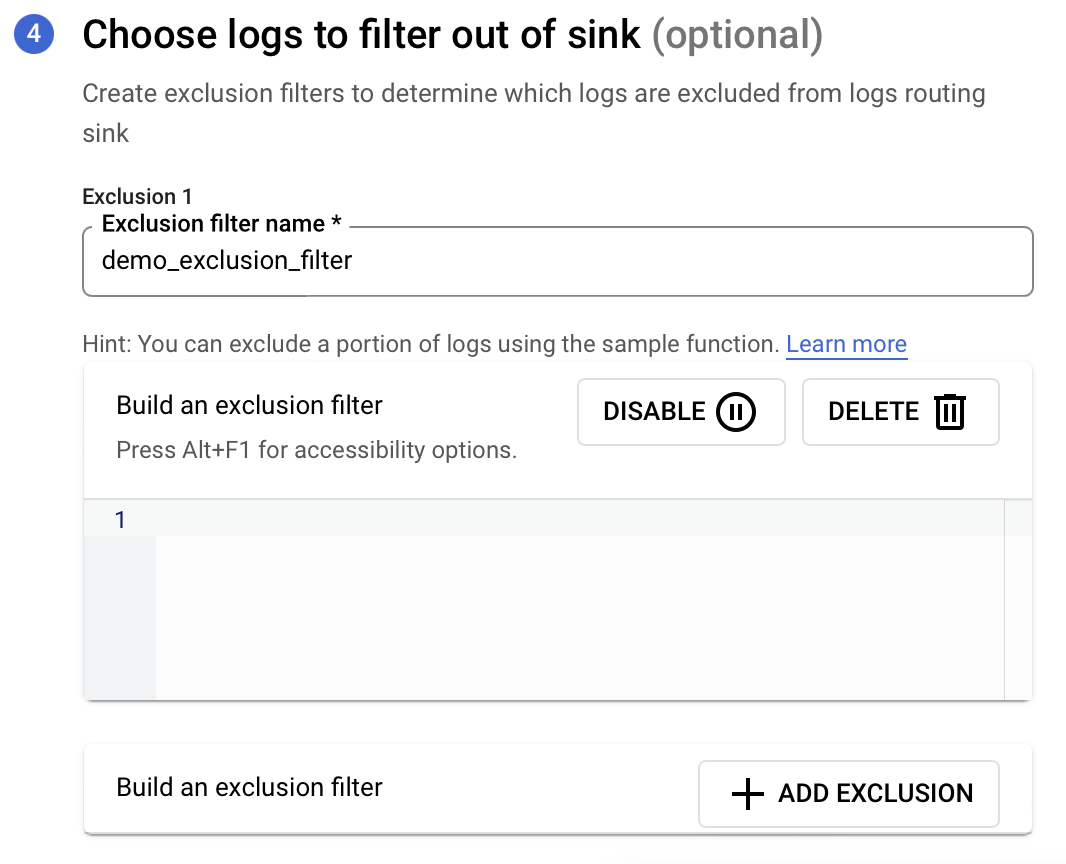This screenshot has height=864, width=1066.
Task: Click the empty area of the filter editor
Action: pyautogui.click(x=579, y=617)
